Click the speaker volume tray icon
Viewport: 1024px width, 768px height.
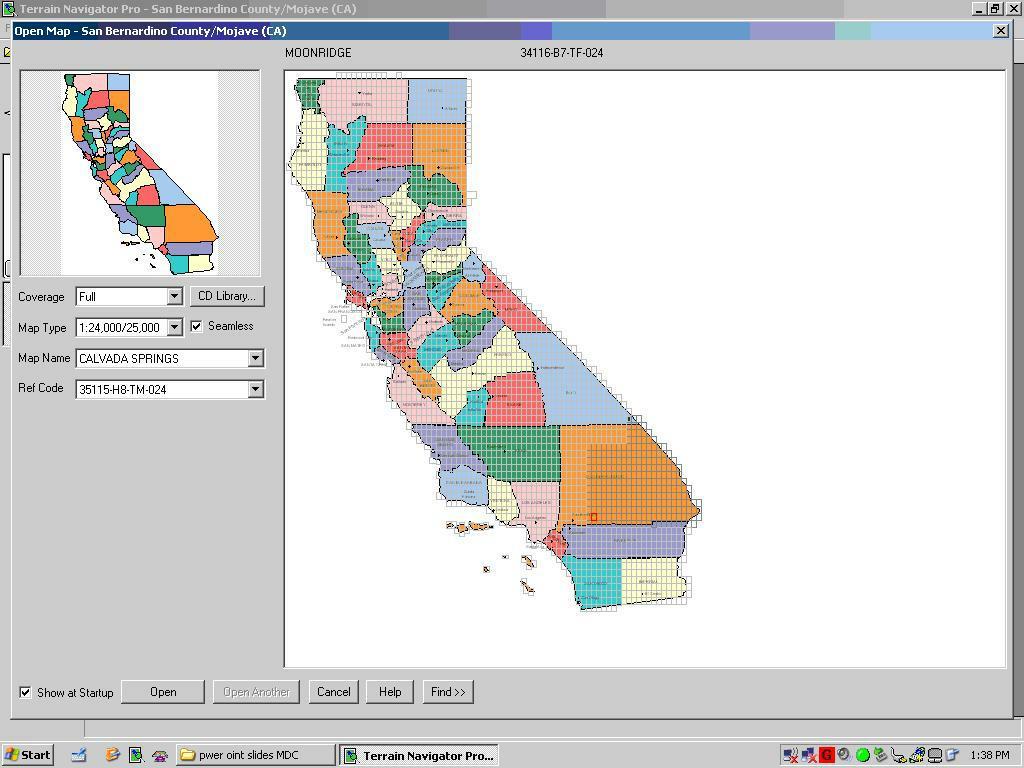(x=844, y=755)
